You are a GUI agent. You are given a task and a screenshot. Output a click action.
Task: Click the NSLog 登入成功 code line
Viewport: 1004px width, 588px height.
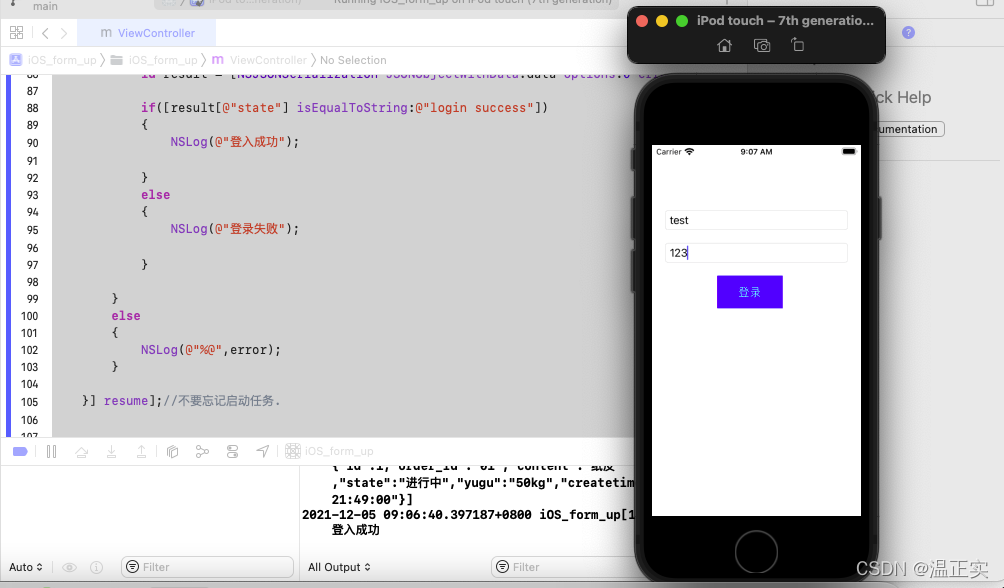pos(234,142)
